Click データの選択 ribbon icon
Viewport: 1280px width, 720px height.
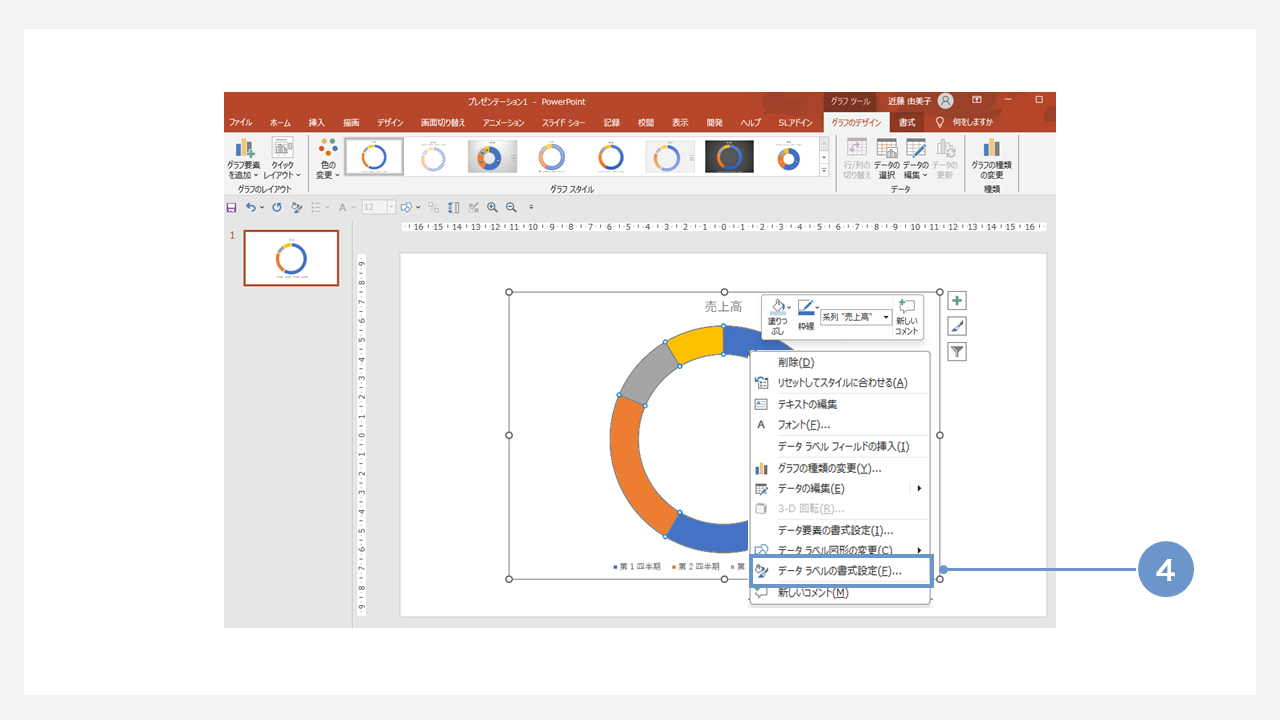(x=886, y=159)
